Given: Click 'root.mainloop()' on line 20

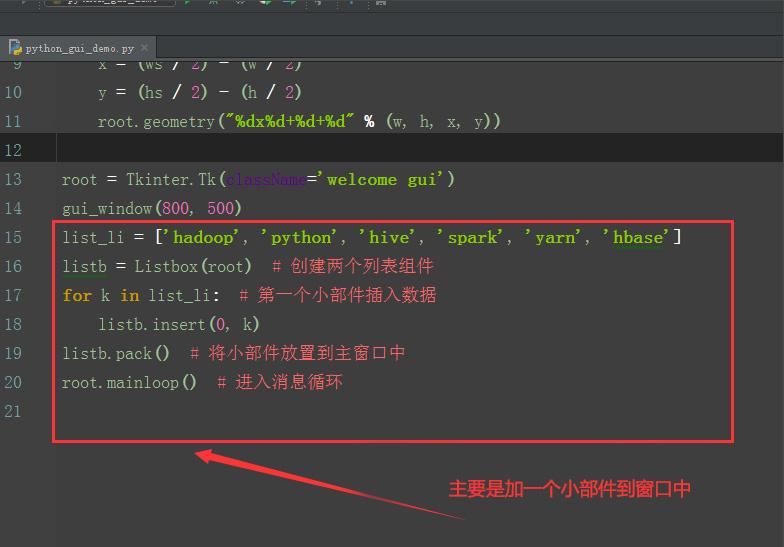Looking at the screenshot, I should coord(129,382).
